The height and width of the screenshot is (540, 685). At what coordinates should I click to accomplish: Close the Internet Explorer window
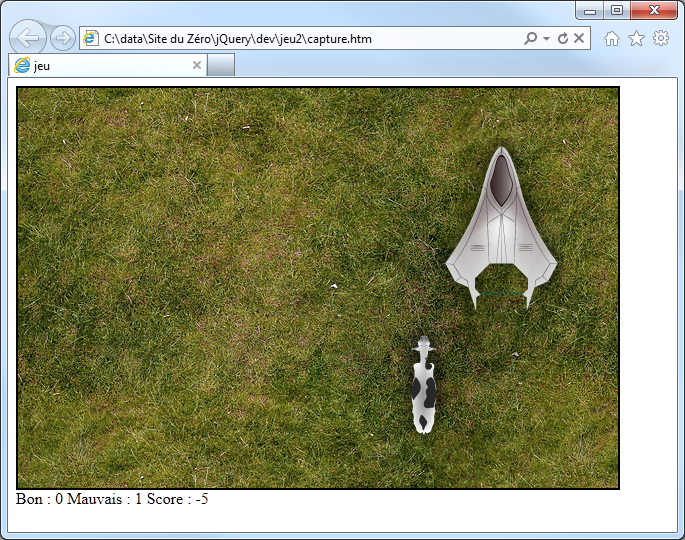[655, 10]
